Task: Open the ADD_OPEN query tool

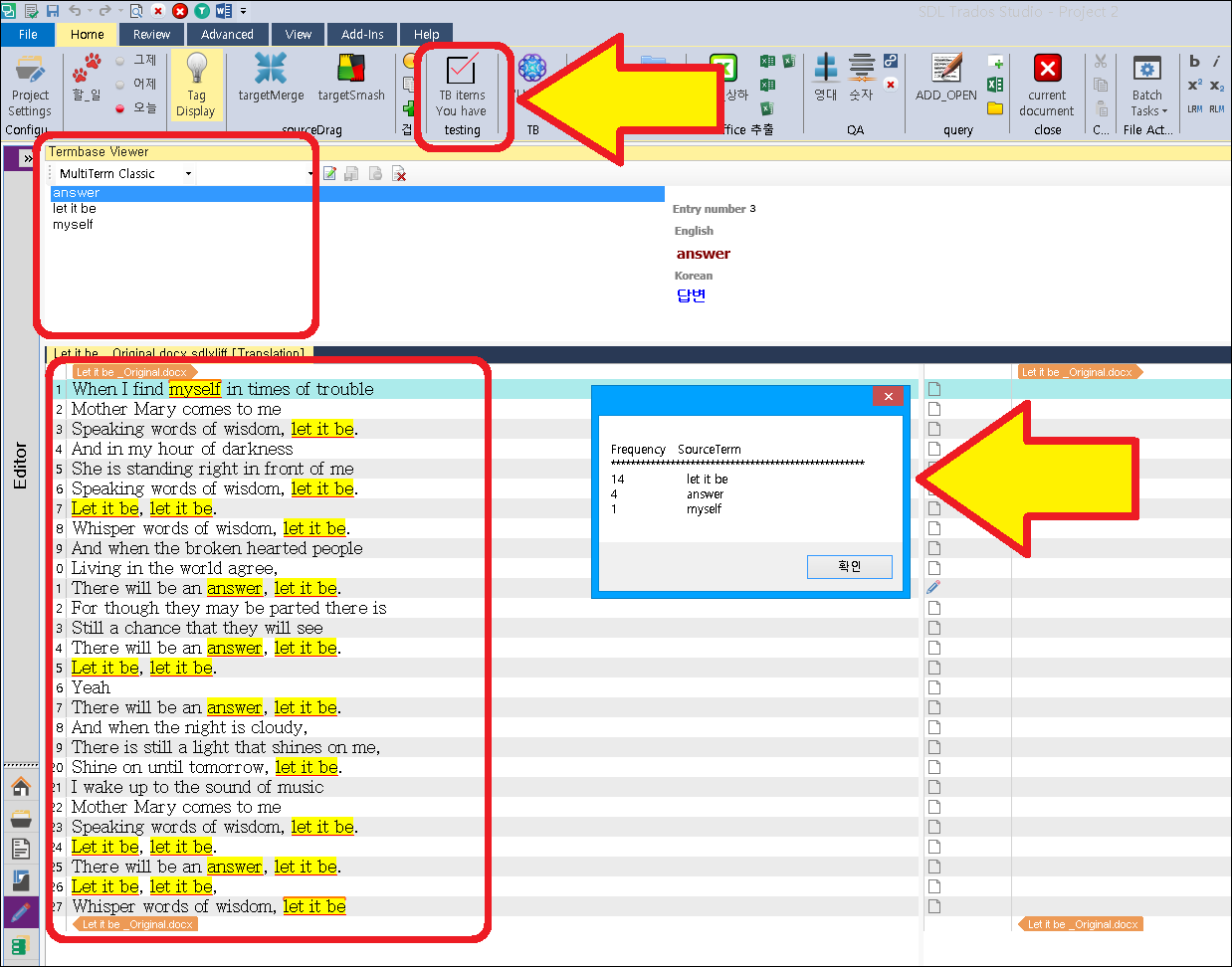Action: [946, 78]
